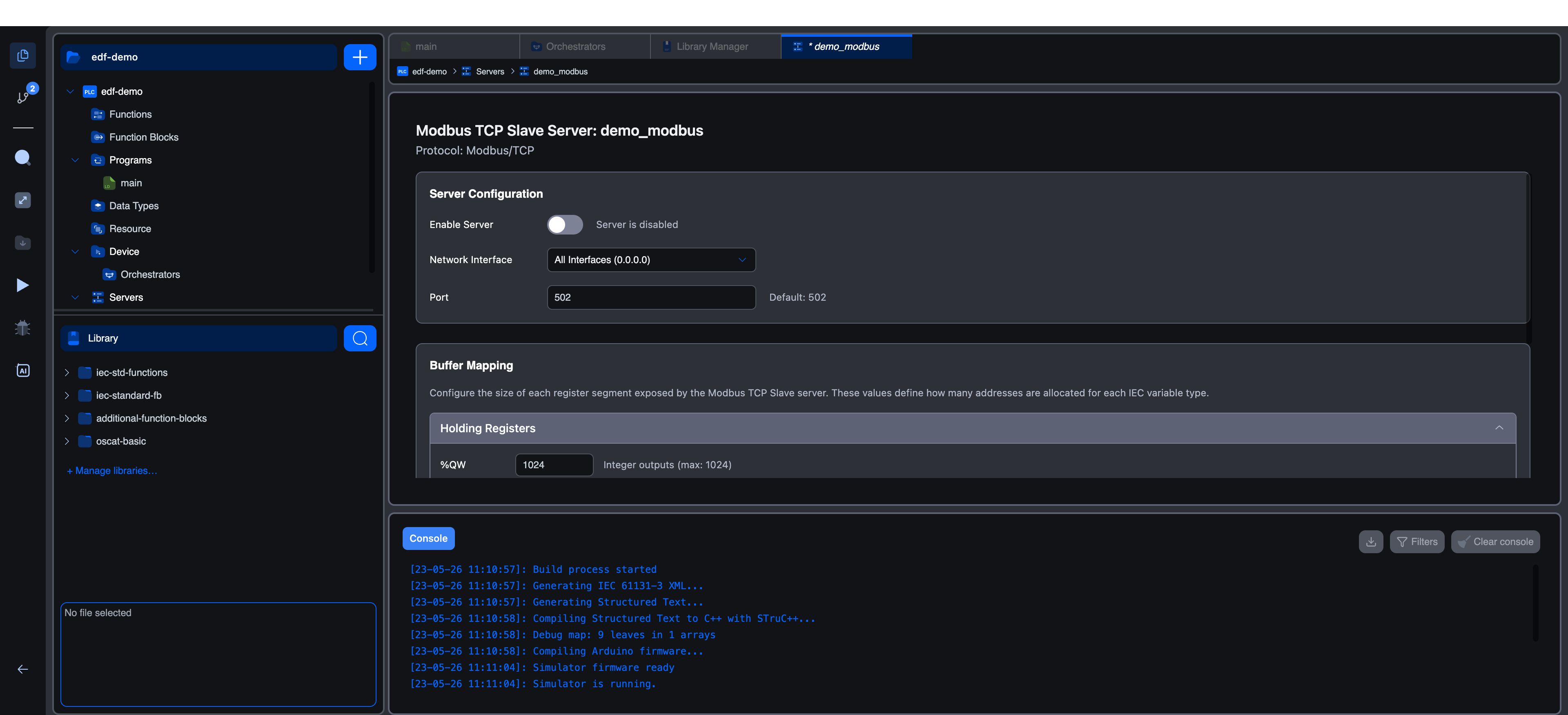Click 'Integer outputs (max: 1024)' text
The image size is (1568, 715).
click(667, 465)
